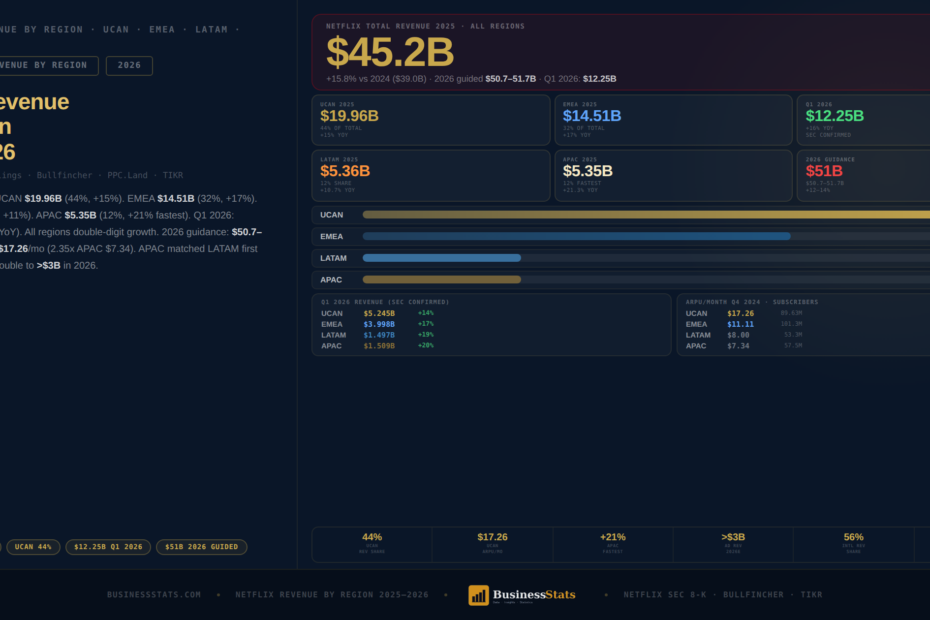930x620 pixels.
Task: Click the LATAM 2025 $5.36B card
Action: coord(431,176)
